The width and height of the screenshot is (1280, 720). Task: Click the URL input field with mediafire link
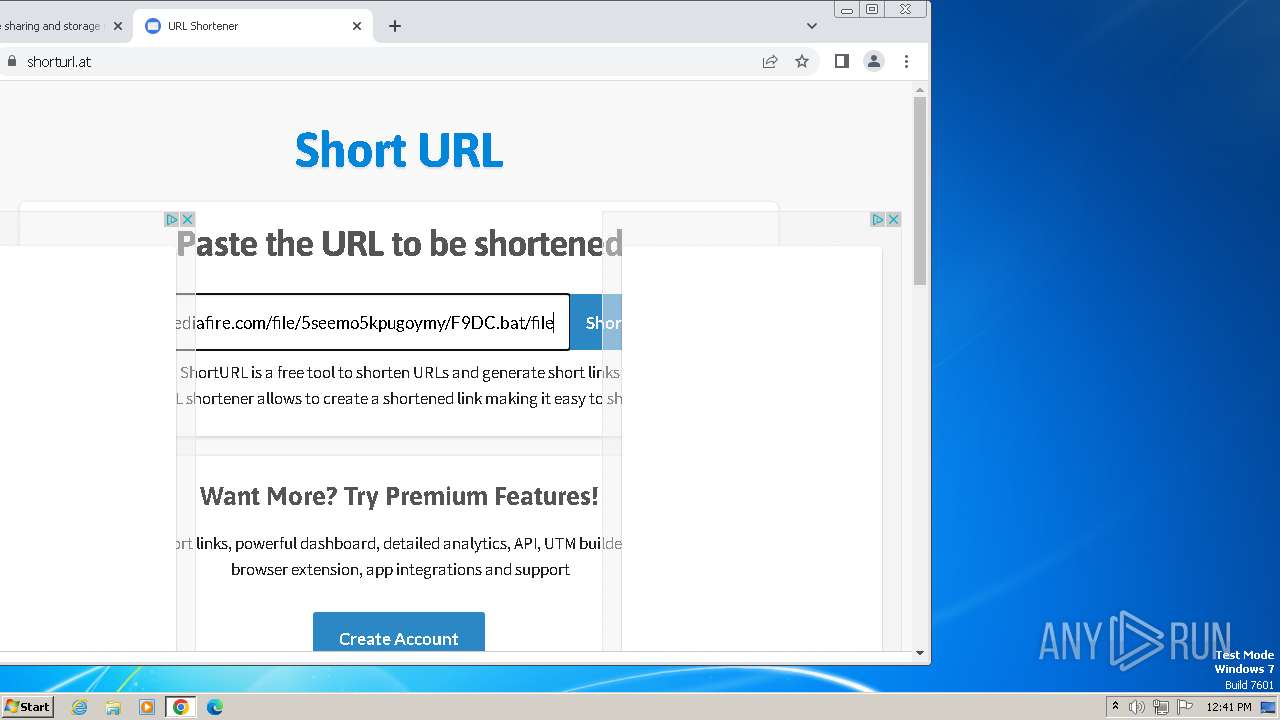pos(373,322)
